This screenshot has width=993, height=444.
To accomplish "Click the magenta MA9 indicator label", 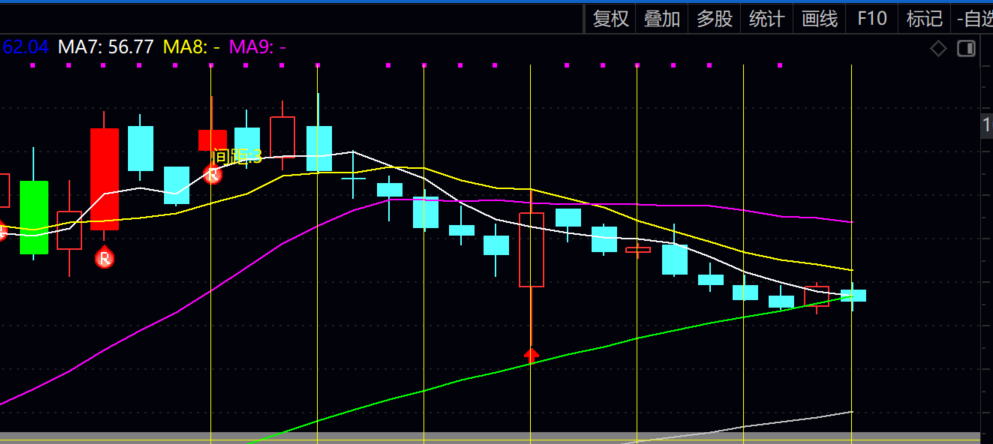I will tap(258, 46).
